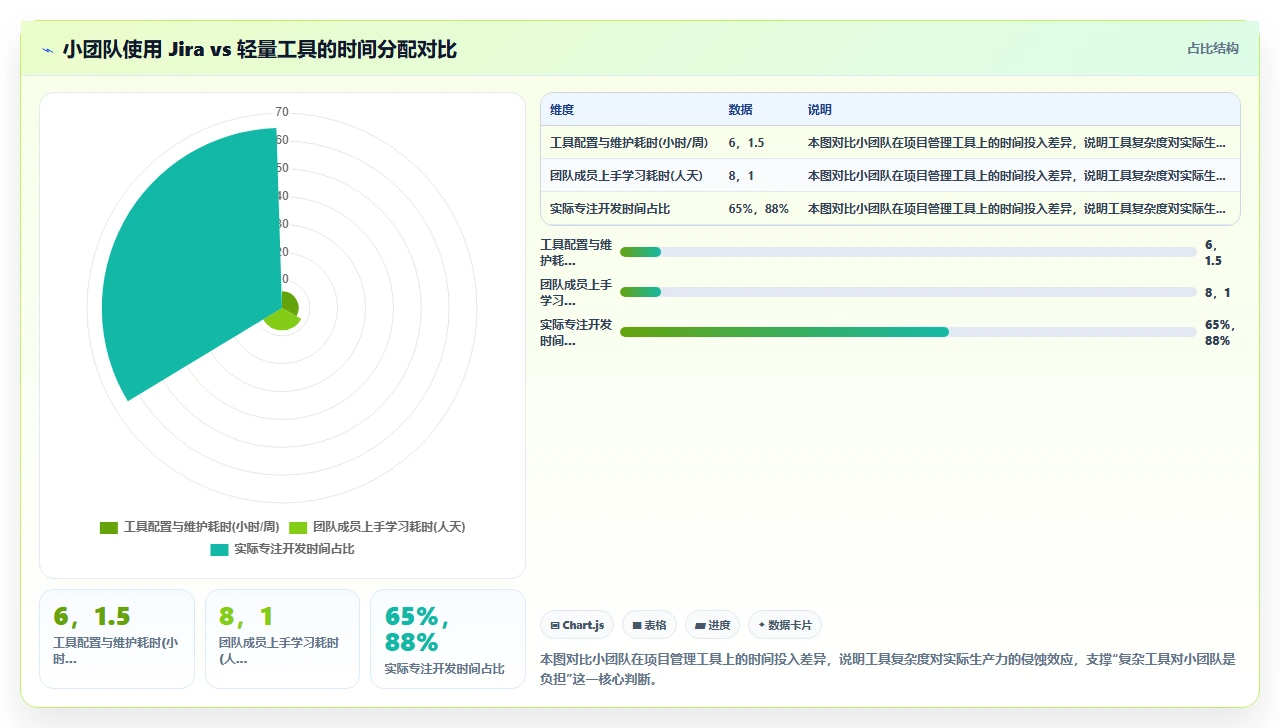Click the chart axis label 70

[282, 112]
